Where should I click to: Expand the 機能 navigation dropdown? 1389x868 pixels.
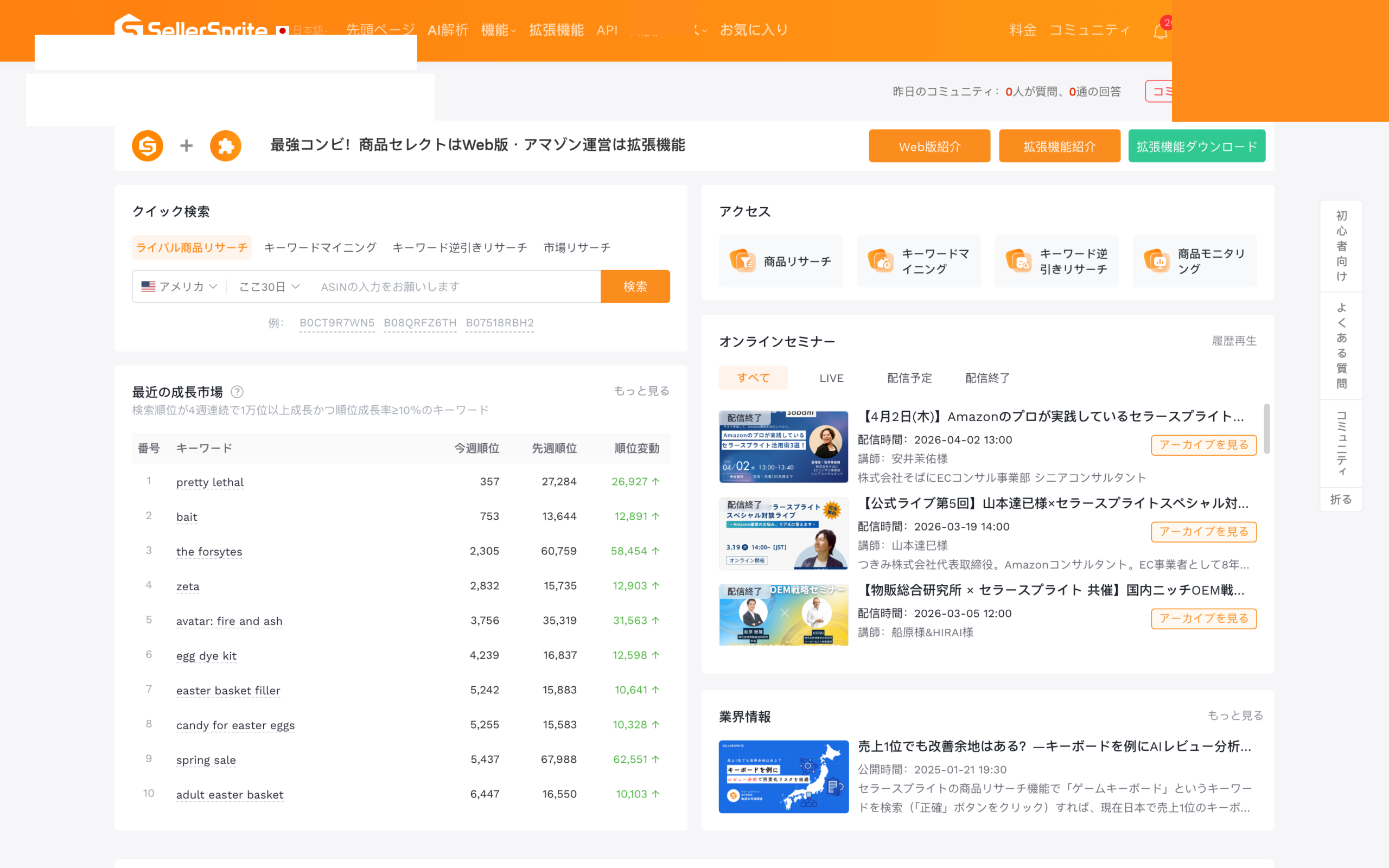497,30
